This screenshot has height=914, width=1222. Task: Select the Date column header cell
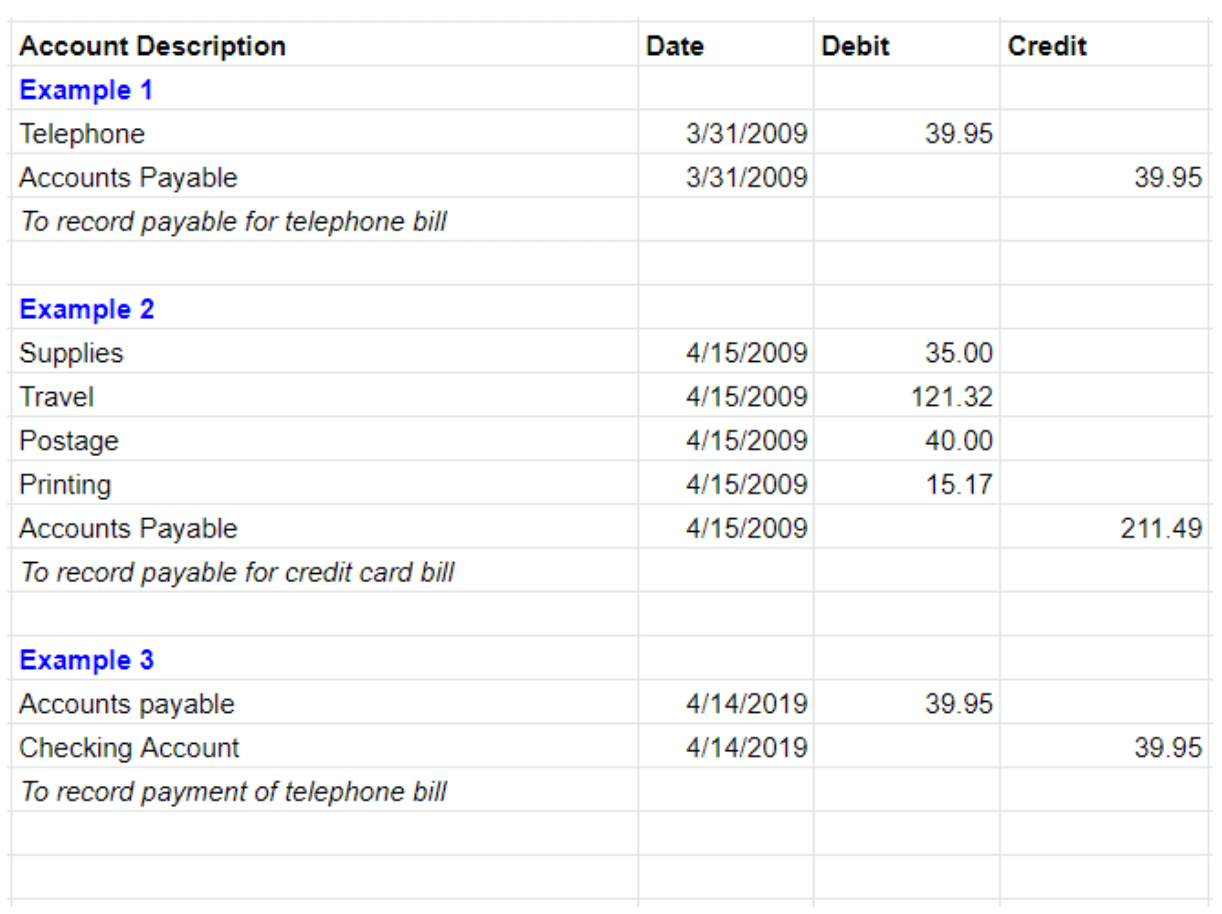pos(675,46)
